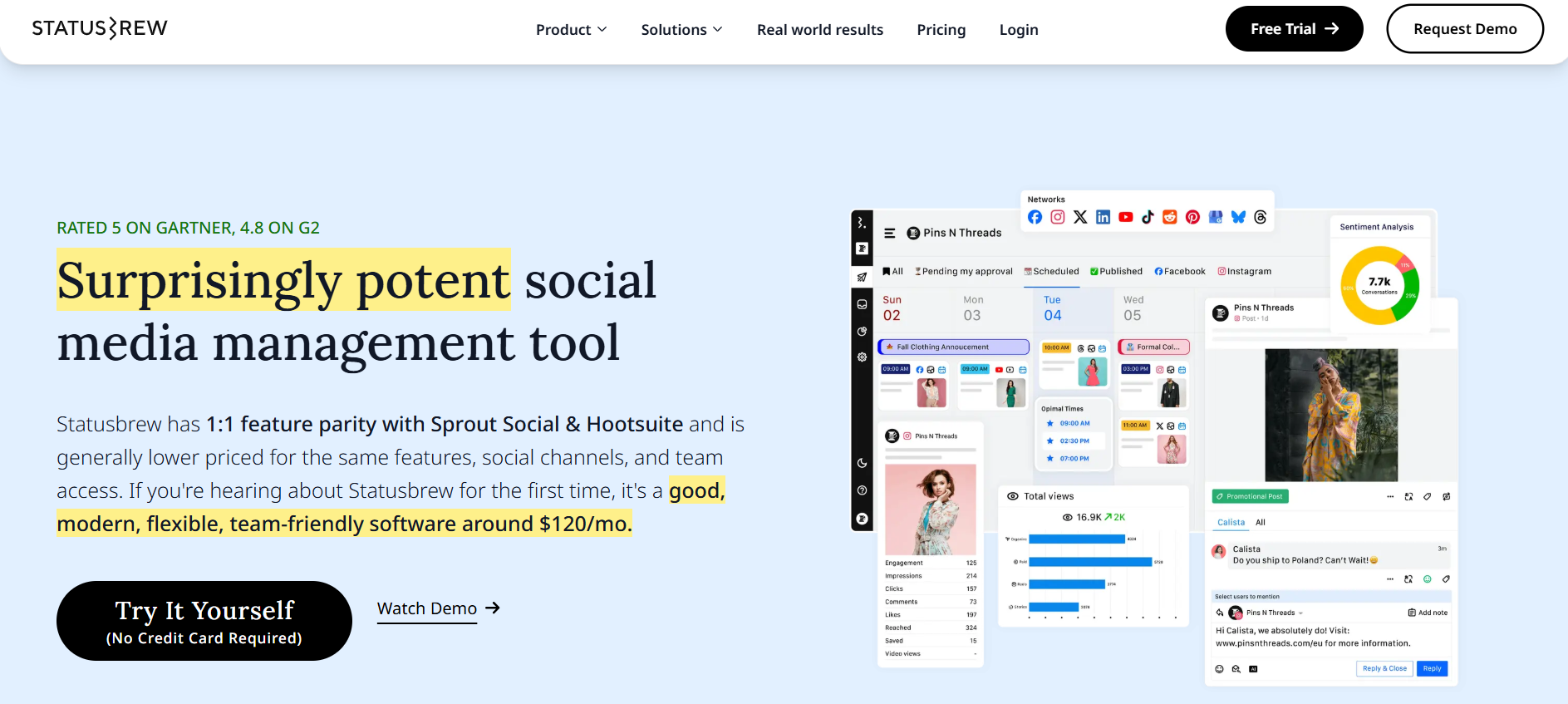This screenshot has width=1568, height=704.
Task: Open the Fall Clothing Announcement calendar event
Action: point(953,347)
